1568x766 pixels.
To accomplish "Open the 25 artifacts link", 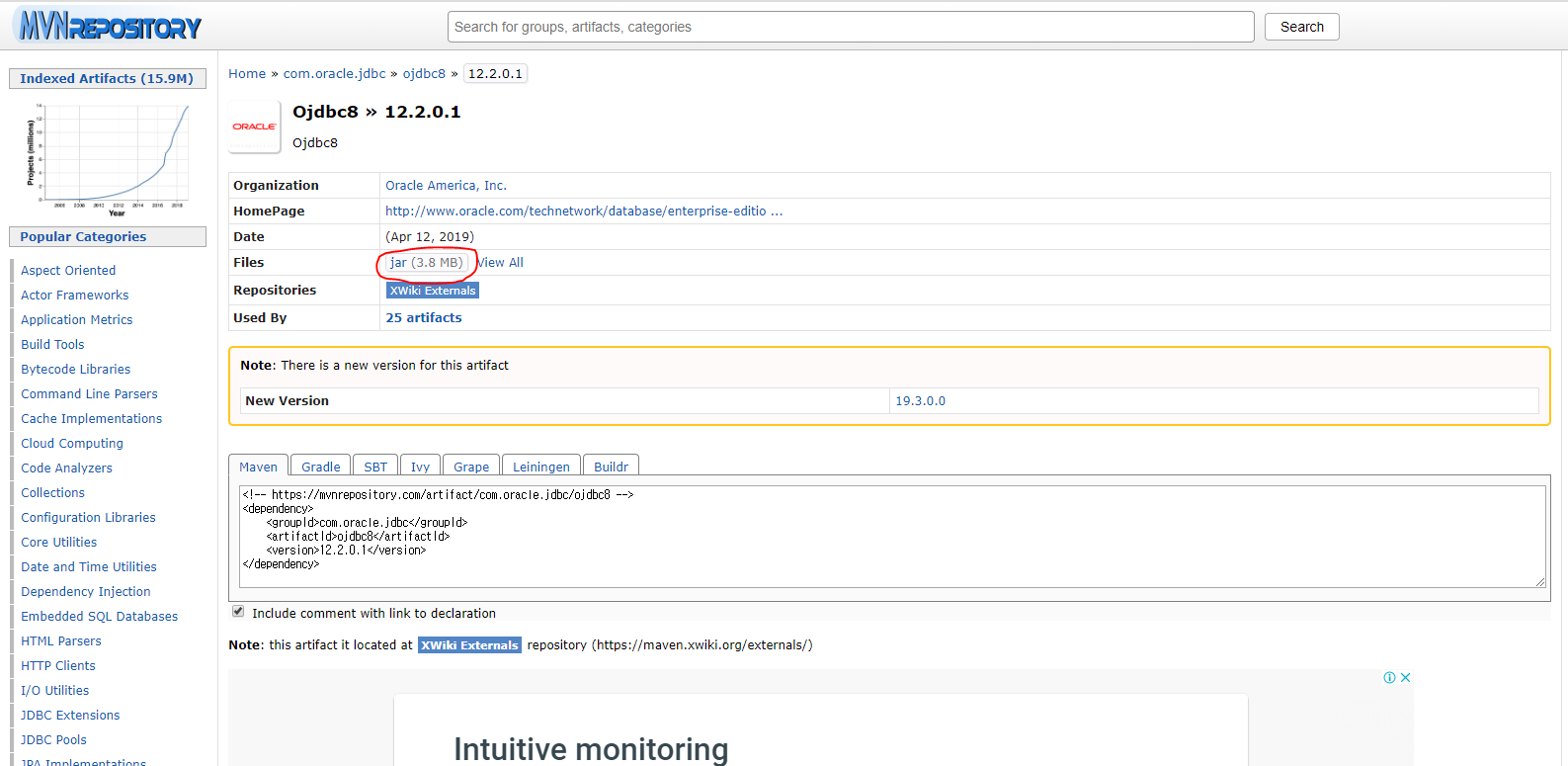I will tap(424, 318).
